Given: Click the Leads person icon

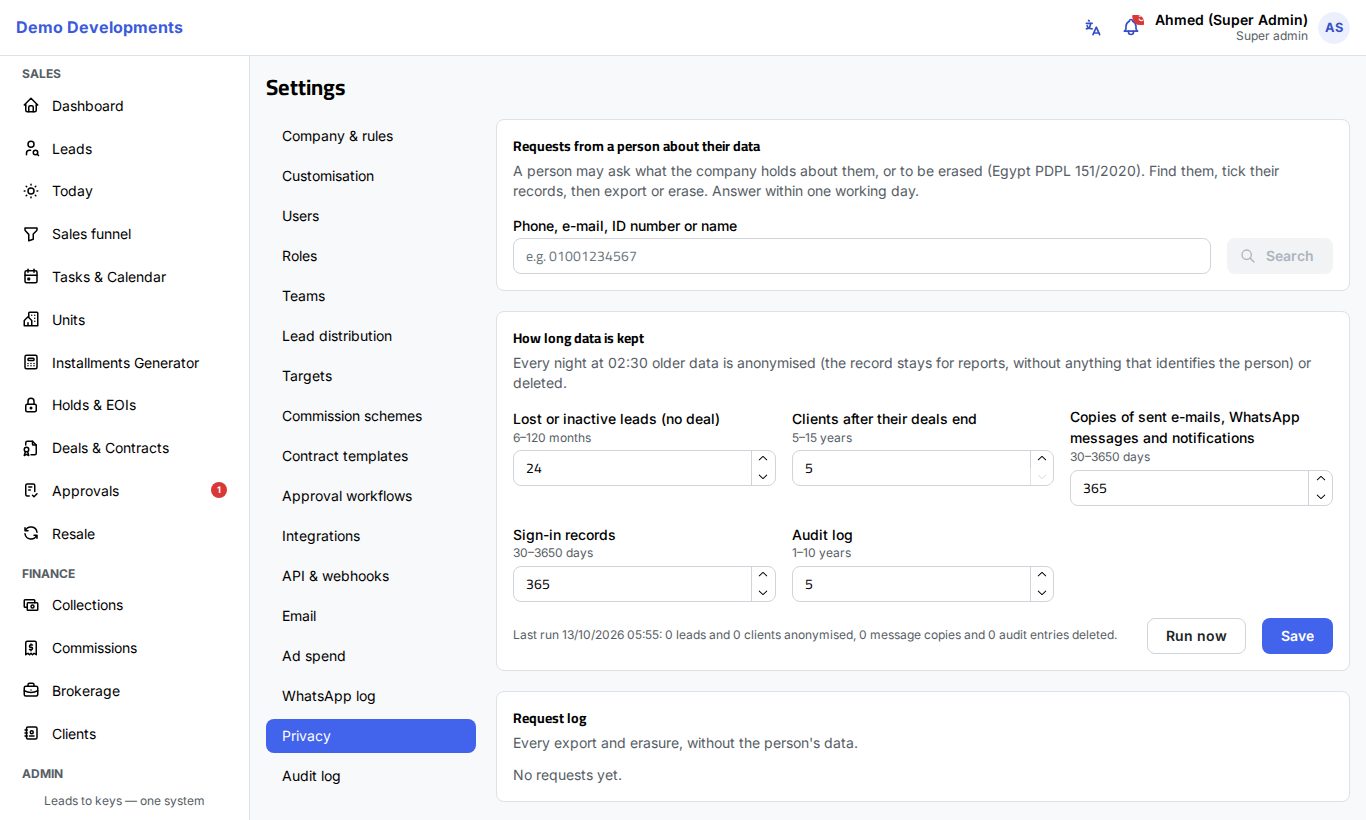Looking at the screenshot, I should [x=31, y=149].
